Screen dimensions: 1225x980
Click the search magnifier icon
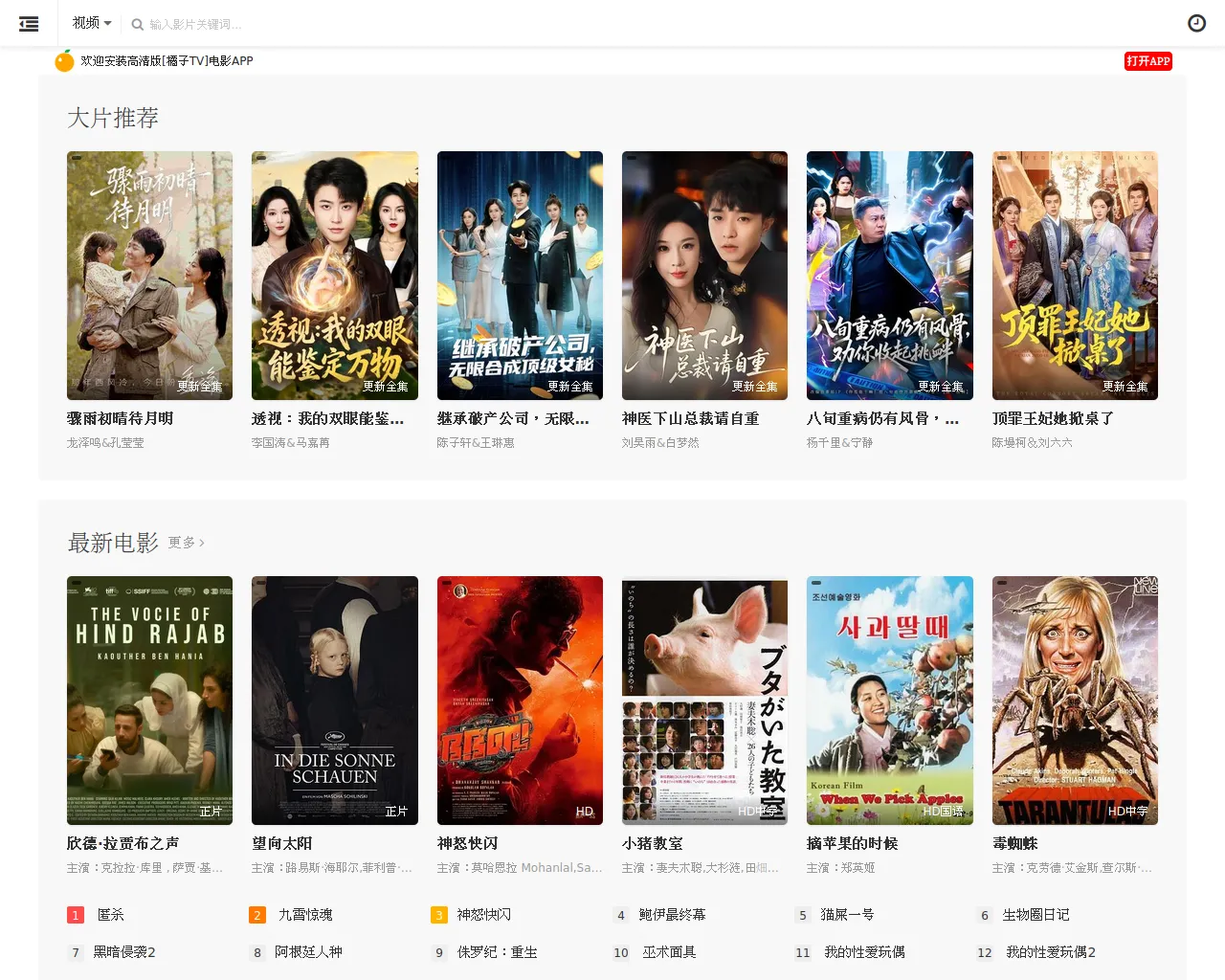[x=137, y=24]
